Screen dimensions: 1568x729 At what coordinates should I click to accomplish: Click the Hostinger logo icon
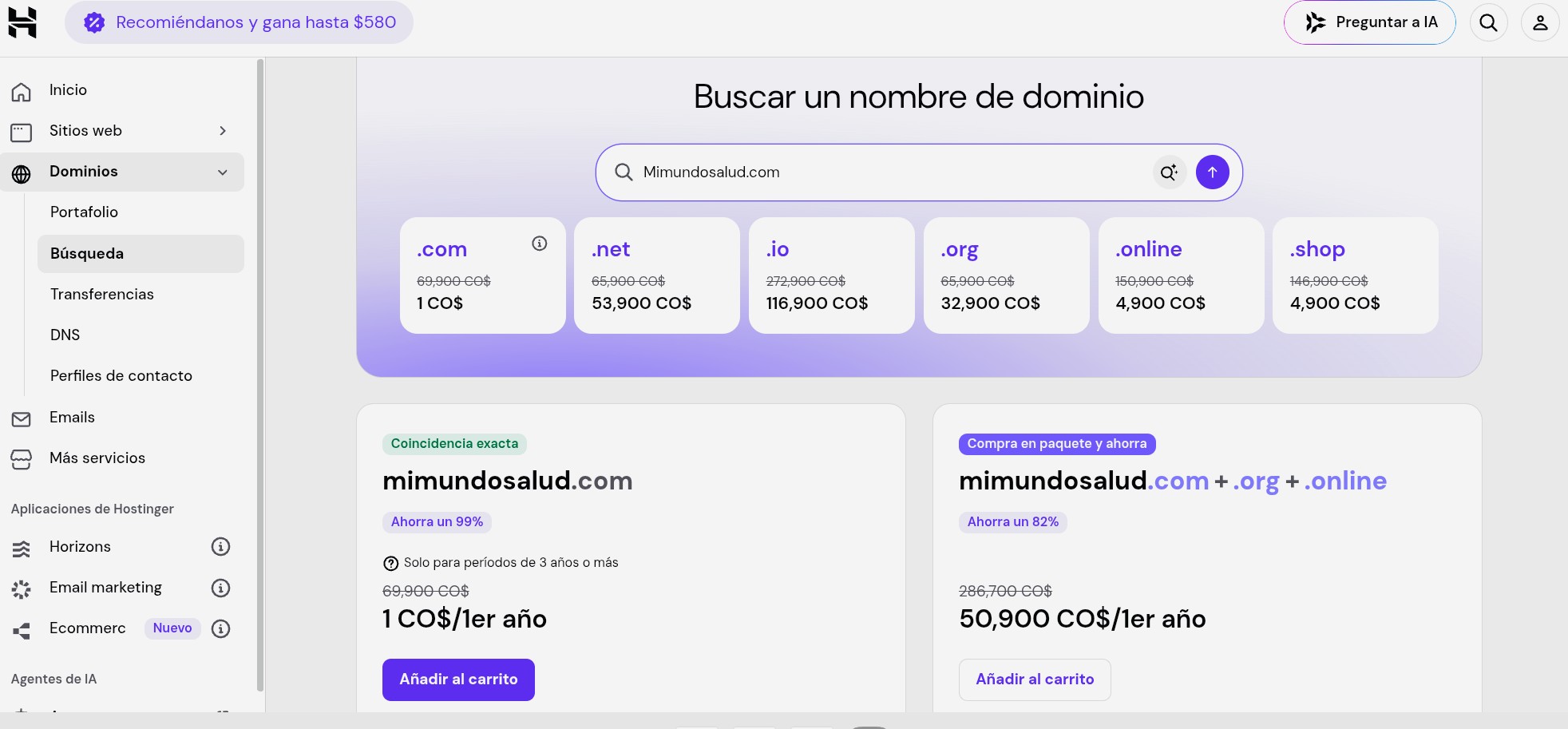(22, 22)
